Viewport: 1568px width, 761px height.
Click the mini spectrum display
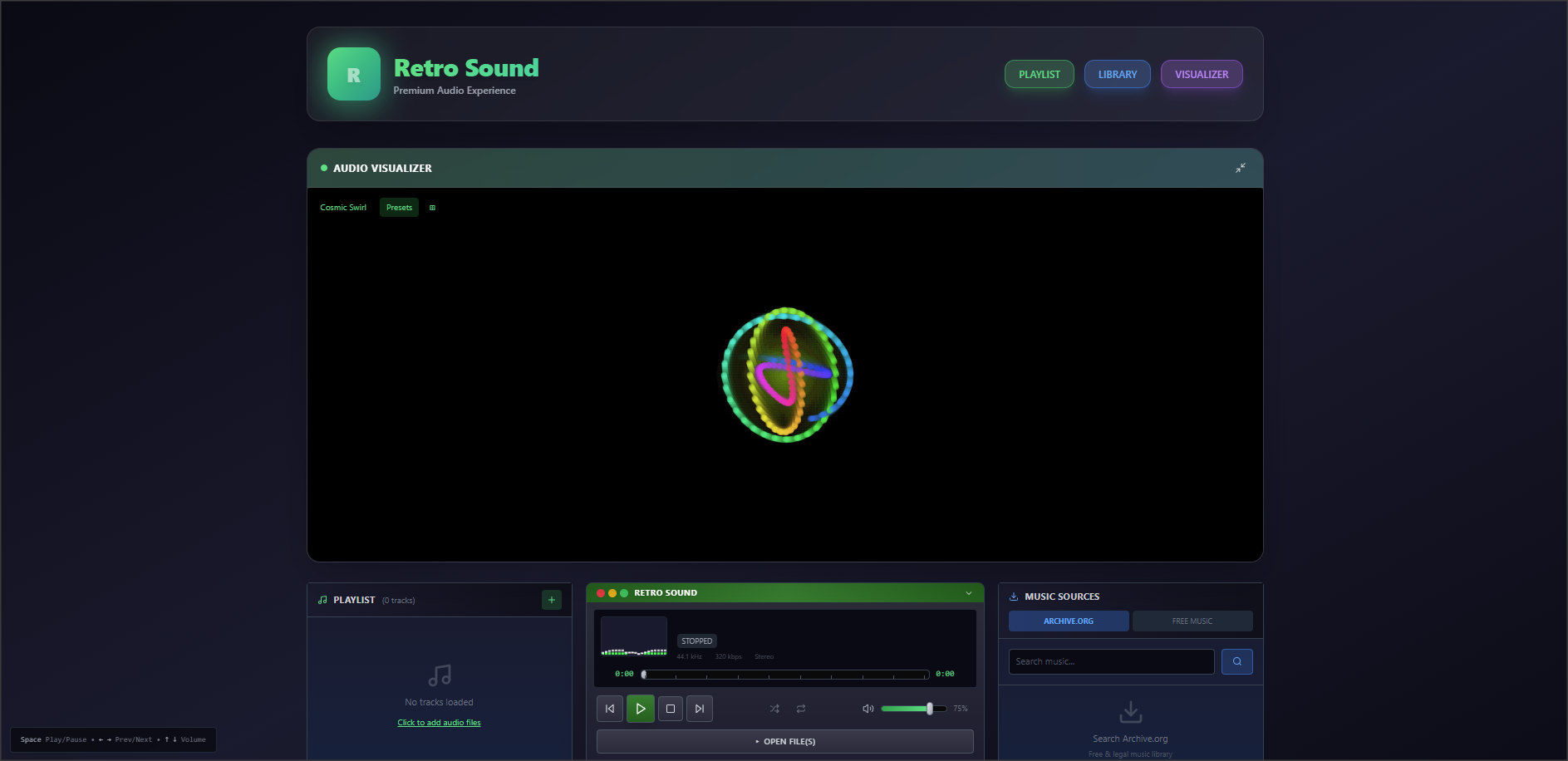(x=634, y=637)
